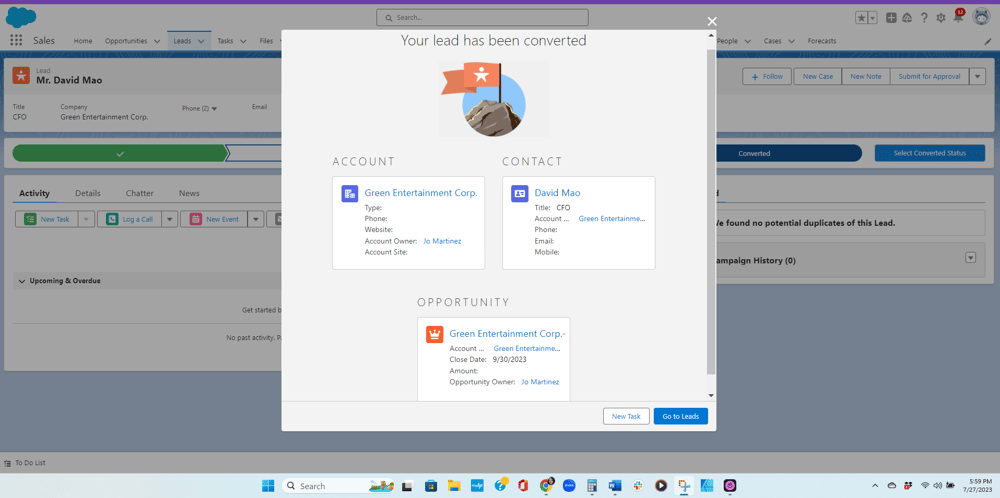The width and height of the screenshot is (1000, 498).
Task: Open the user profile avatar
Action: click(980, 17)
